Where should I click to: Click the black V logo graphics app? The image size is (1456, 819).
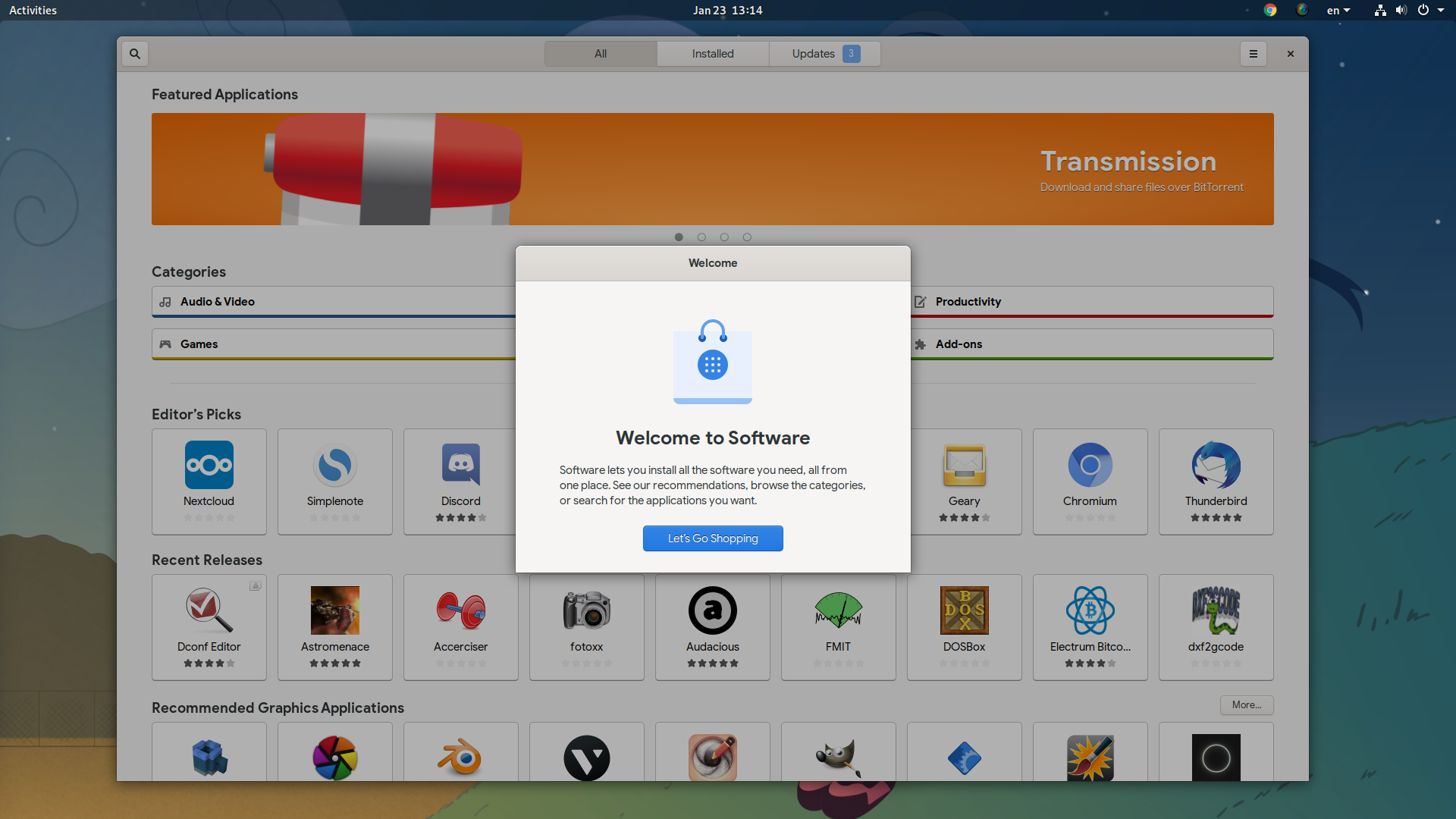(587, 758)
